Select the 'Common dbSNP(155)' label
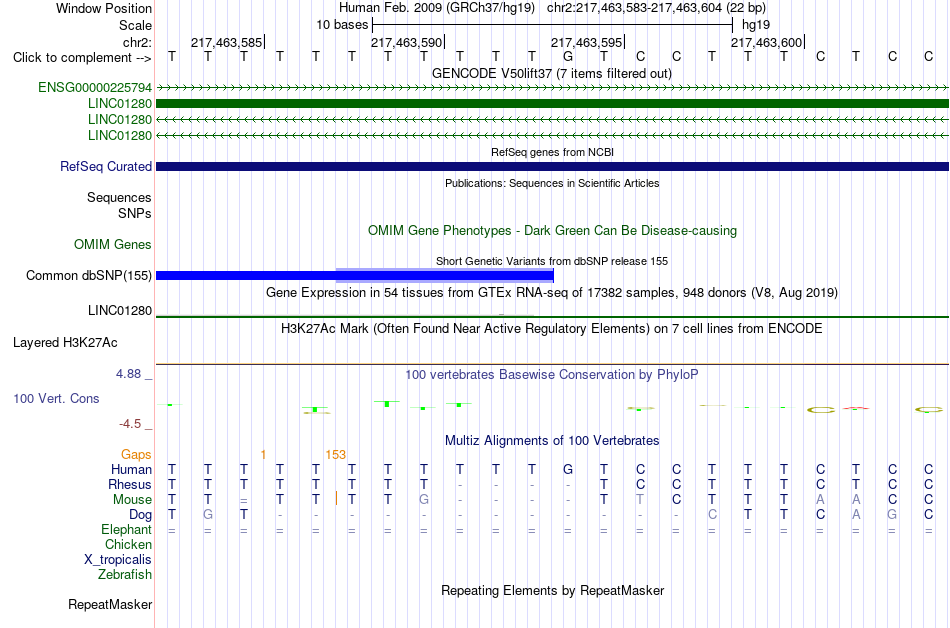This screenshot has width=950, height=628. tap(88, 276)
